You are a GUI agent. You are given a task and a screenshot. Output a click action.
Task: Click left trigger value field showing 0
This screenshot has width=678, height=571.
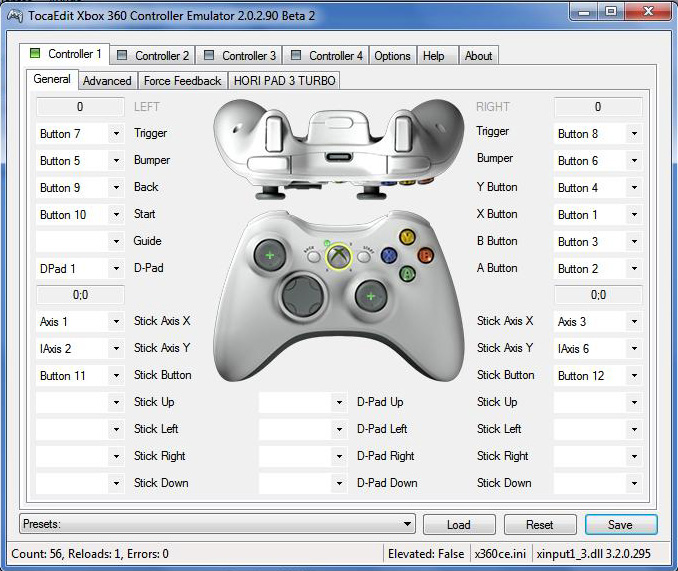click(80, 107)
